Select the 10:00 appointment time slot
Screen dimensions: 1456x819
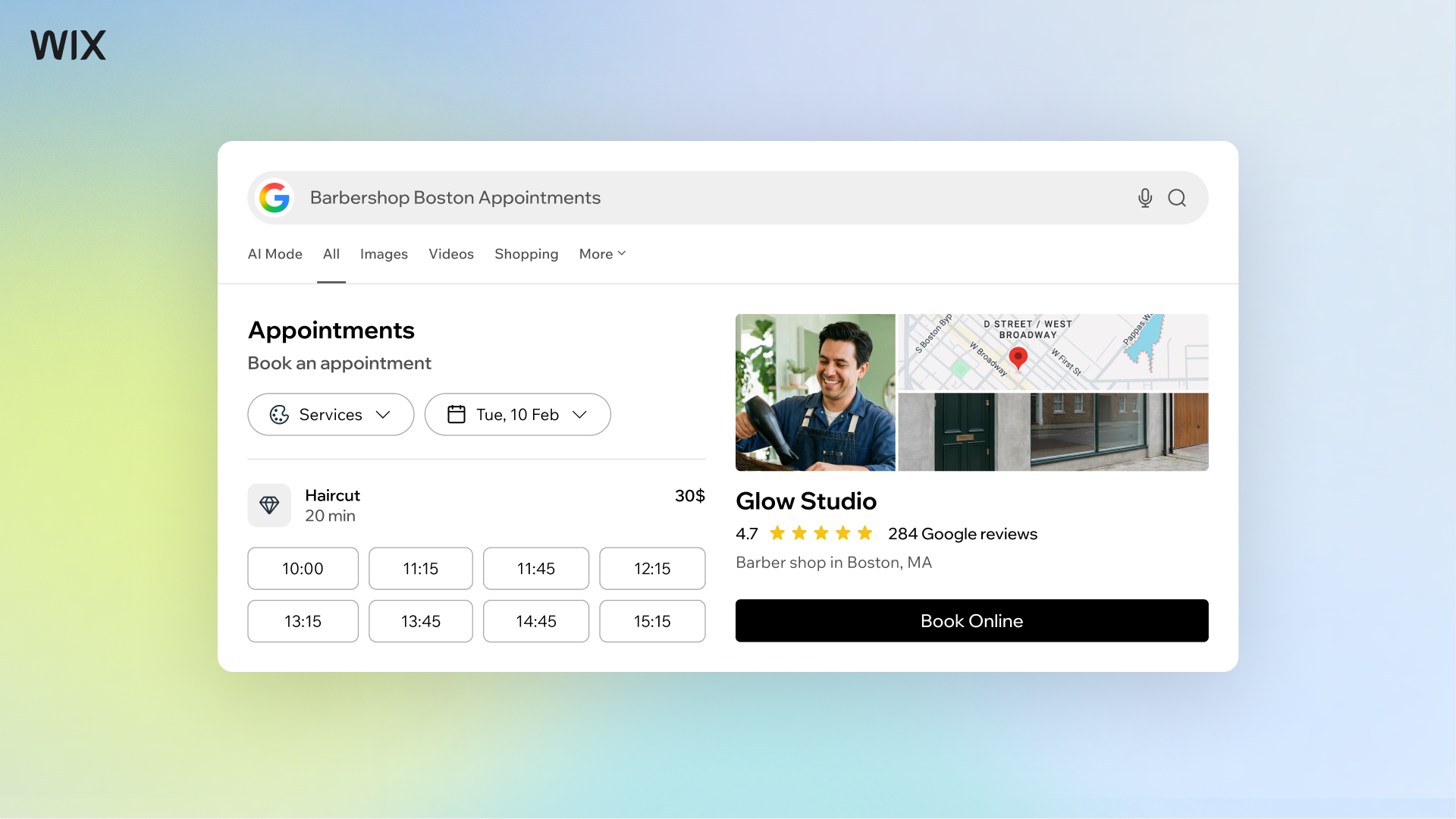302,568
